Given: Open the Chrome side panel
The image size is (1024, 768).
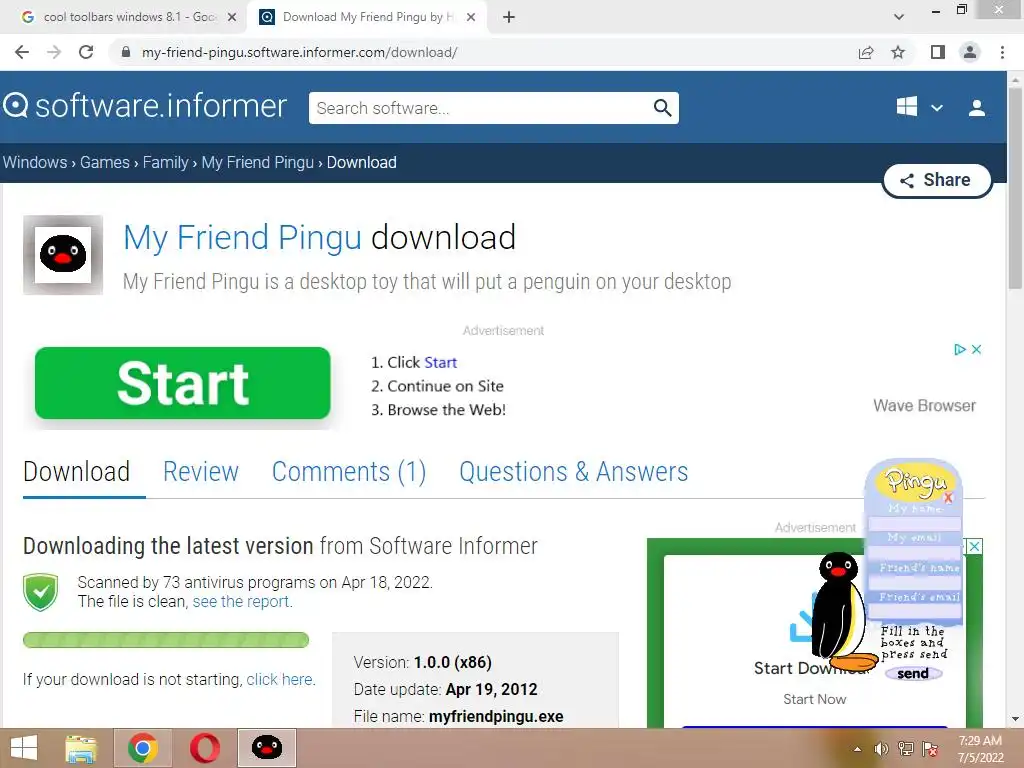Looking at the screenshot, I should [938, 52].
